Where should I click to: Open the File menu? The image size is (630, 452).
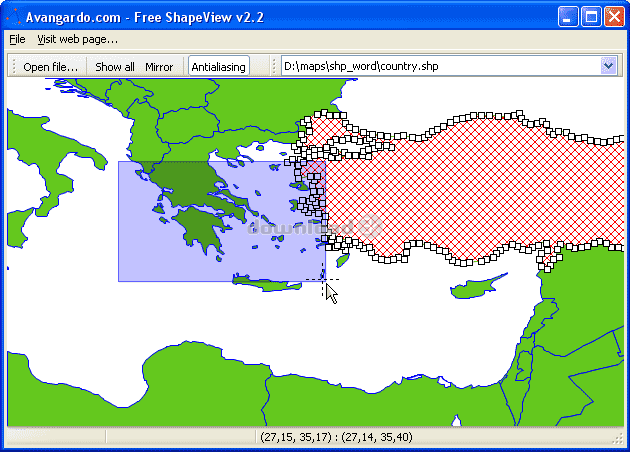[17, 39]
